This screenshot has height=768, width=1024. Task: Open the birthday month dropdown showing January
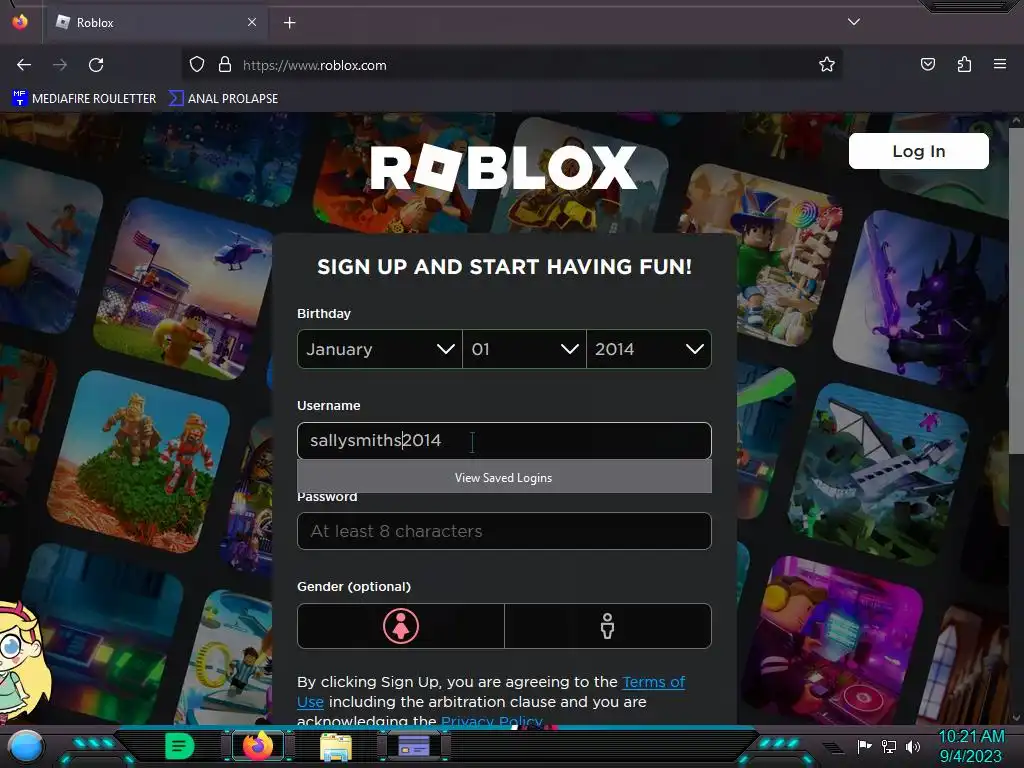pos(379,349)
